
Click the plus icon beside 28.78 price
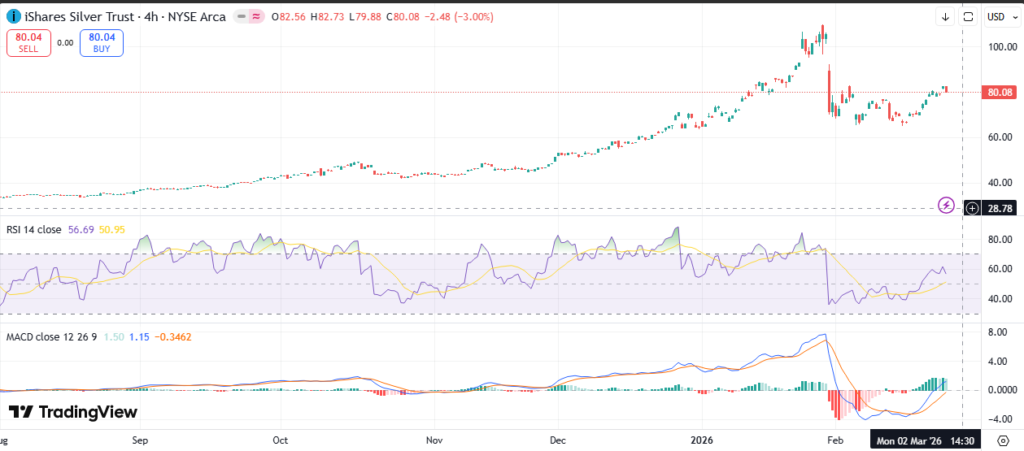coord(973,207)
